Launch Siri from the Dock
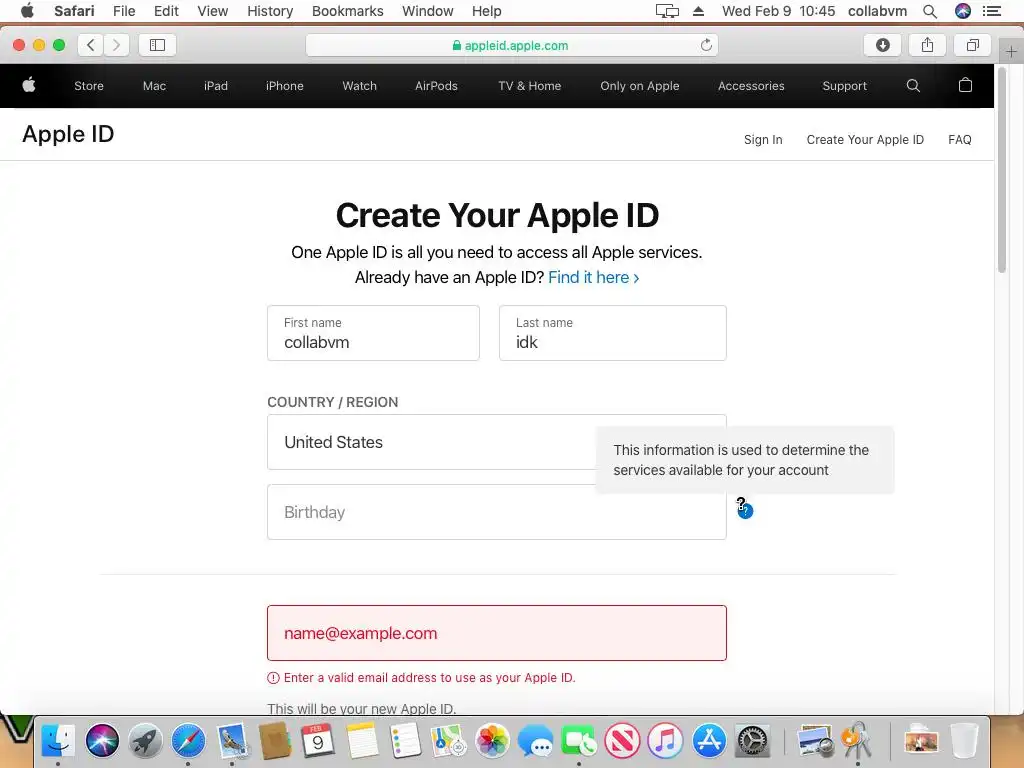 click(x=102, y=741)
